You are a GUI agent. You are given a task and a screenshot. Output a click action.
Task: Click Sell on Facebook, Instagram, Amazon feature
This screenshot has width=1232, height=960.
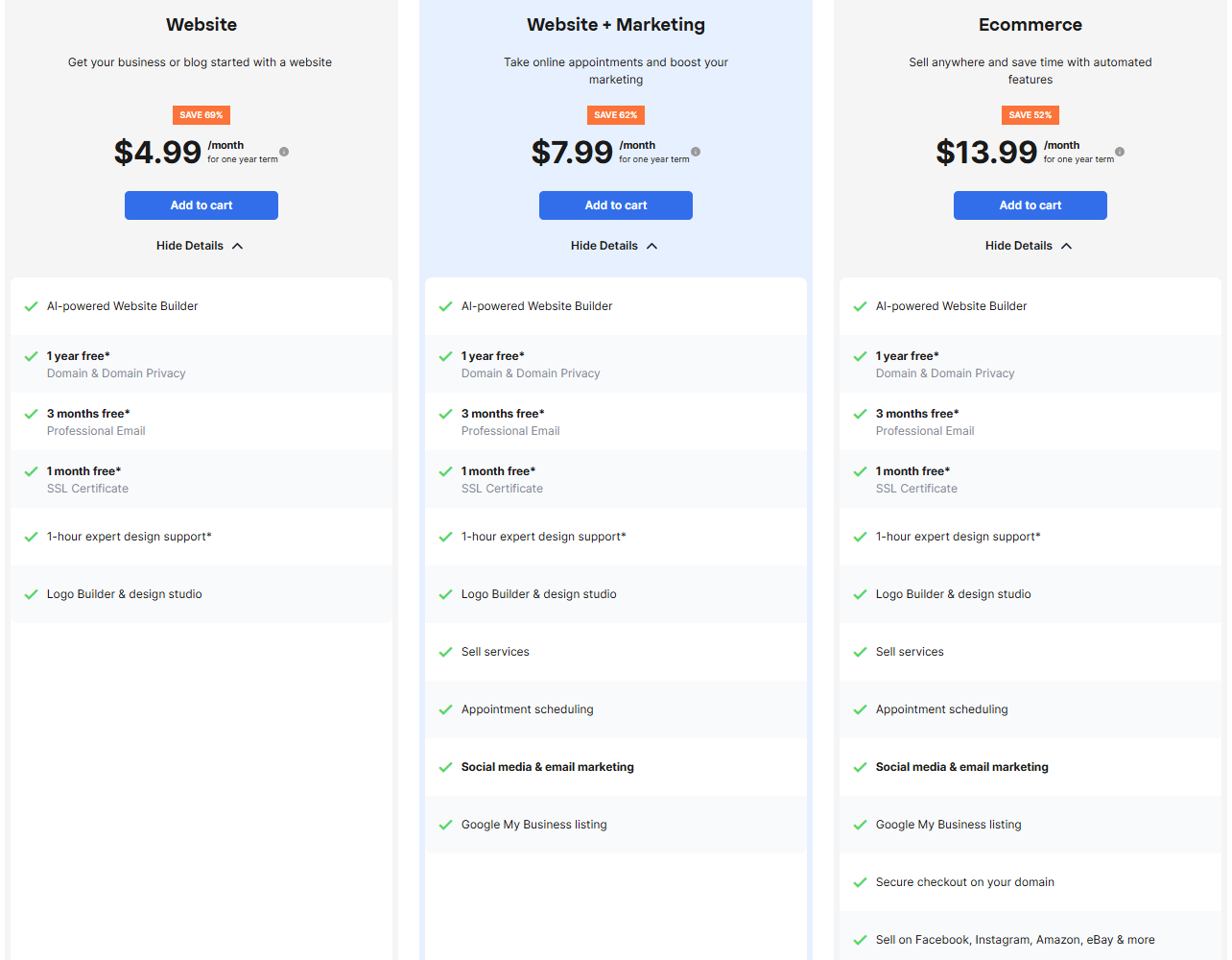click(x=1015, y=940)
